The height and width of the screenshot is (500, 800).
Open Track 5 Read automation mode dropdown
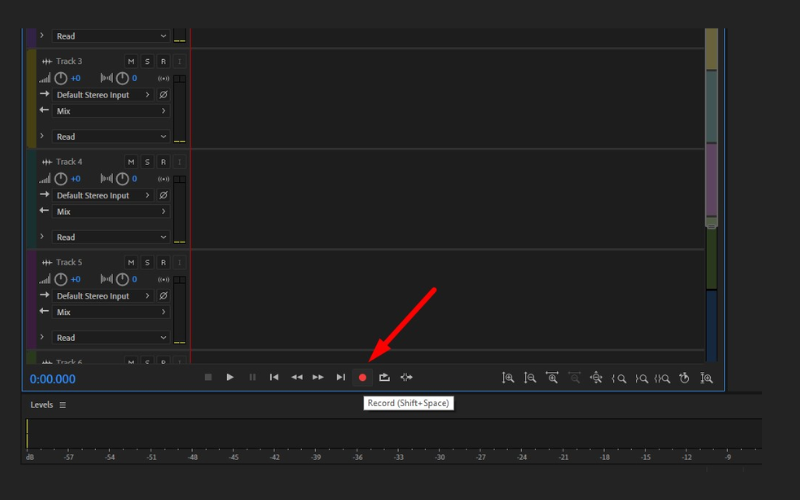110,338
